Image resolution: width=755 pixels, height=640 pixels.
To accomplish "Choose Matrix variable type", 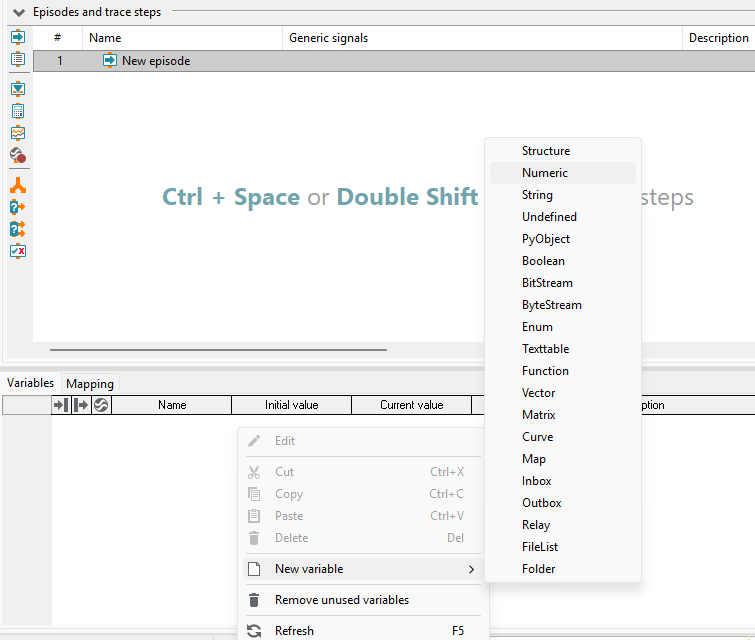I will tap(562, 415).
